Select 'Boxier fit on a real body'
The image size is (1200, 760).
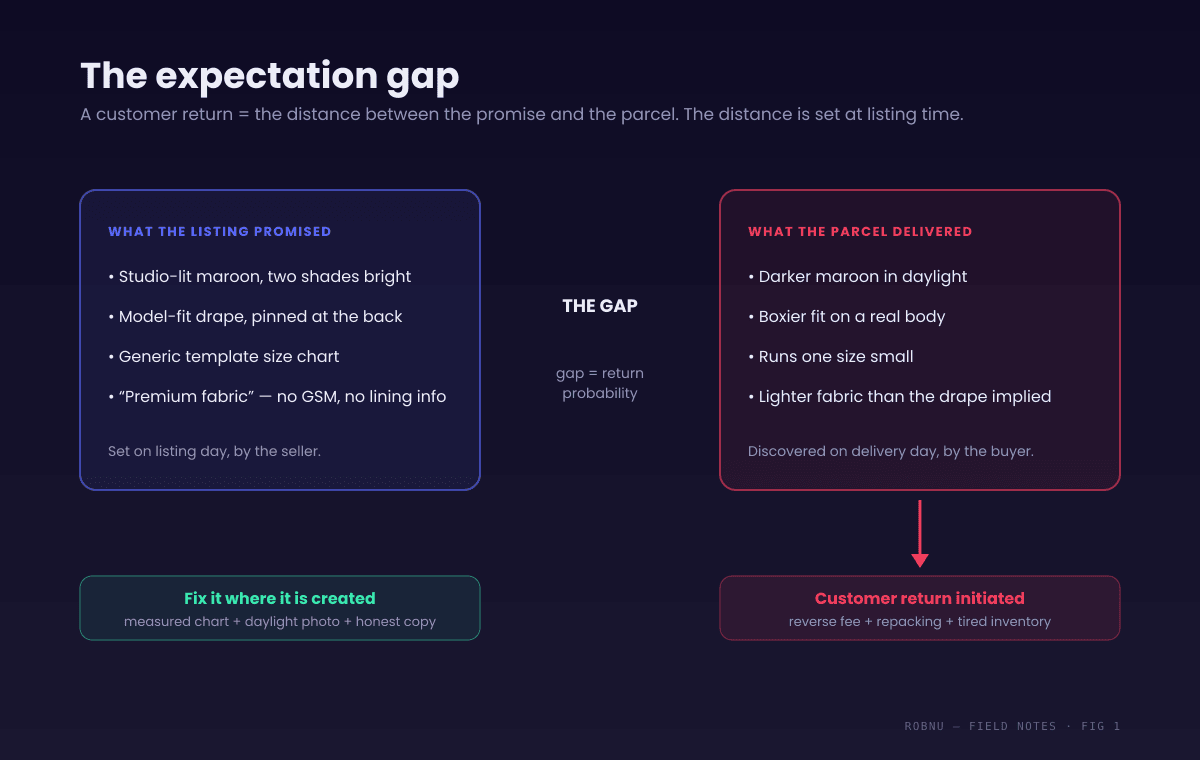click(x=847, y=317)
